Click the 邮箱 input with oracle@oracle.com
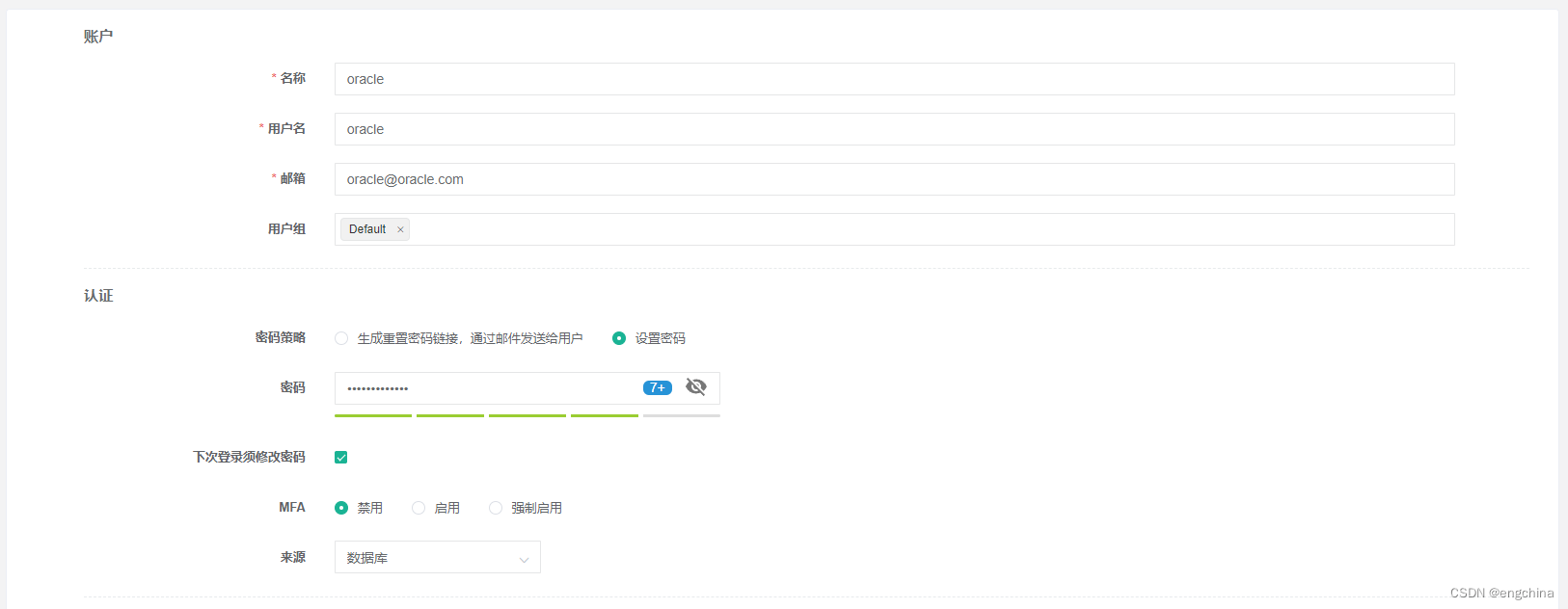Screen dimensions: 1568x609 click(x=894, y=179)
